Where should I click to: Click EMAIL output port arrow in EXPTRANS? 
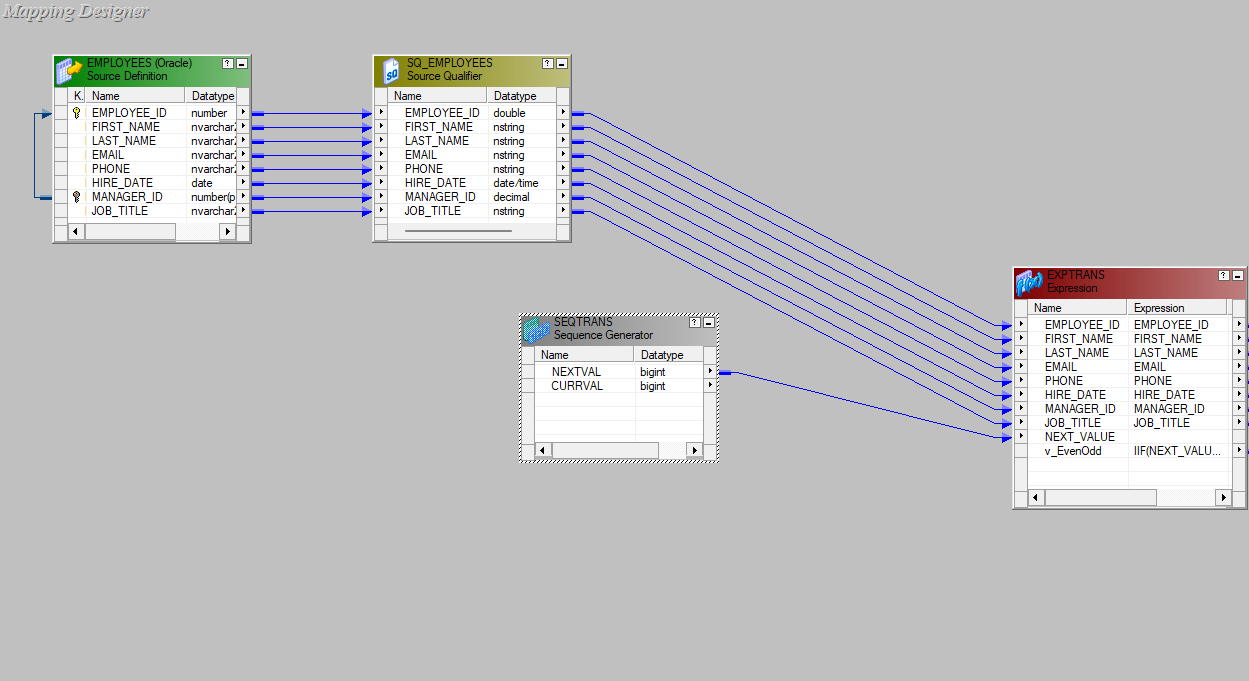coord(1239,366)
